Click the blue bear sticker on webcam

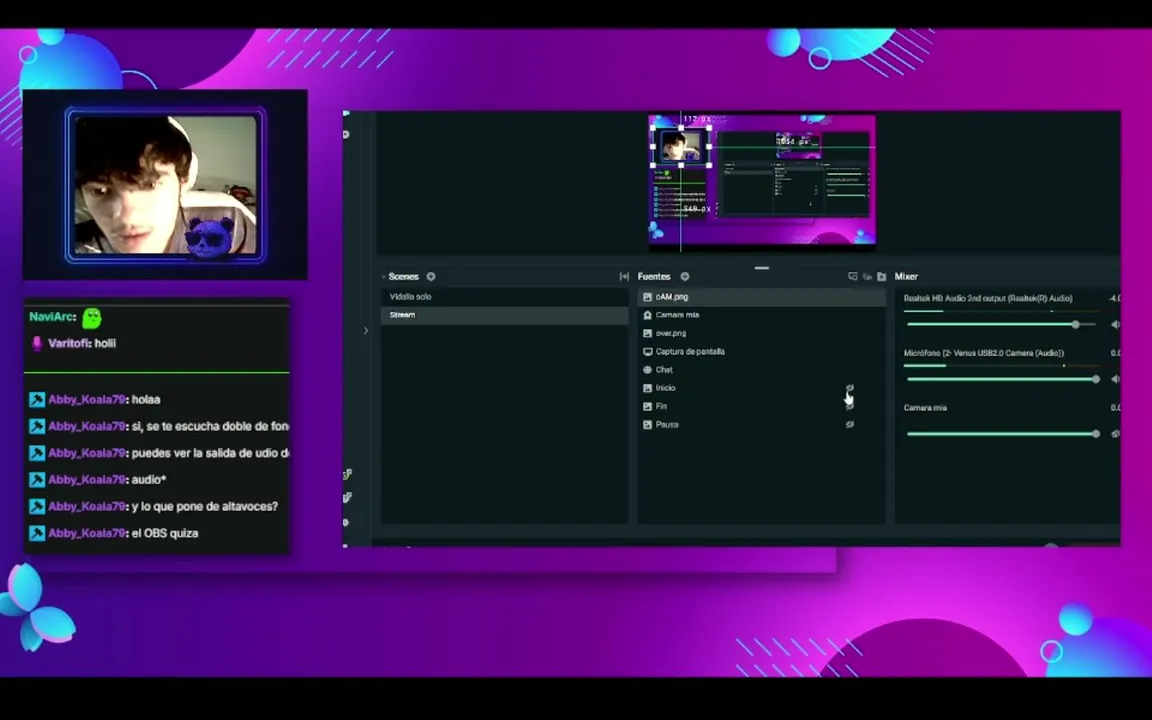pyautogui.click(x=210, y=237)
